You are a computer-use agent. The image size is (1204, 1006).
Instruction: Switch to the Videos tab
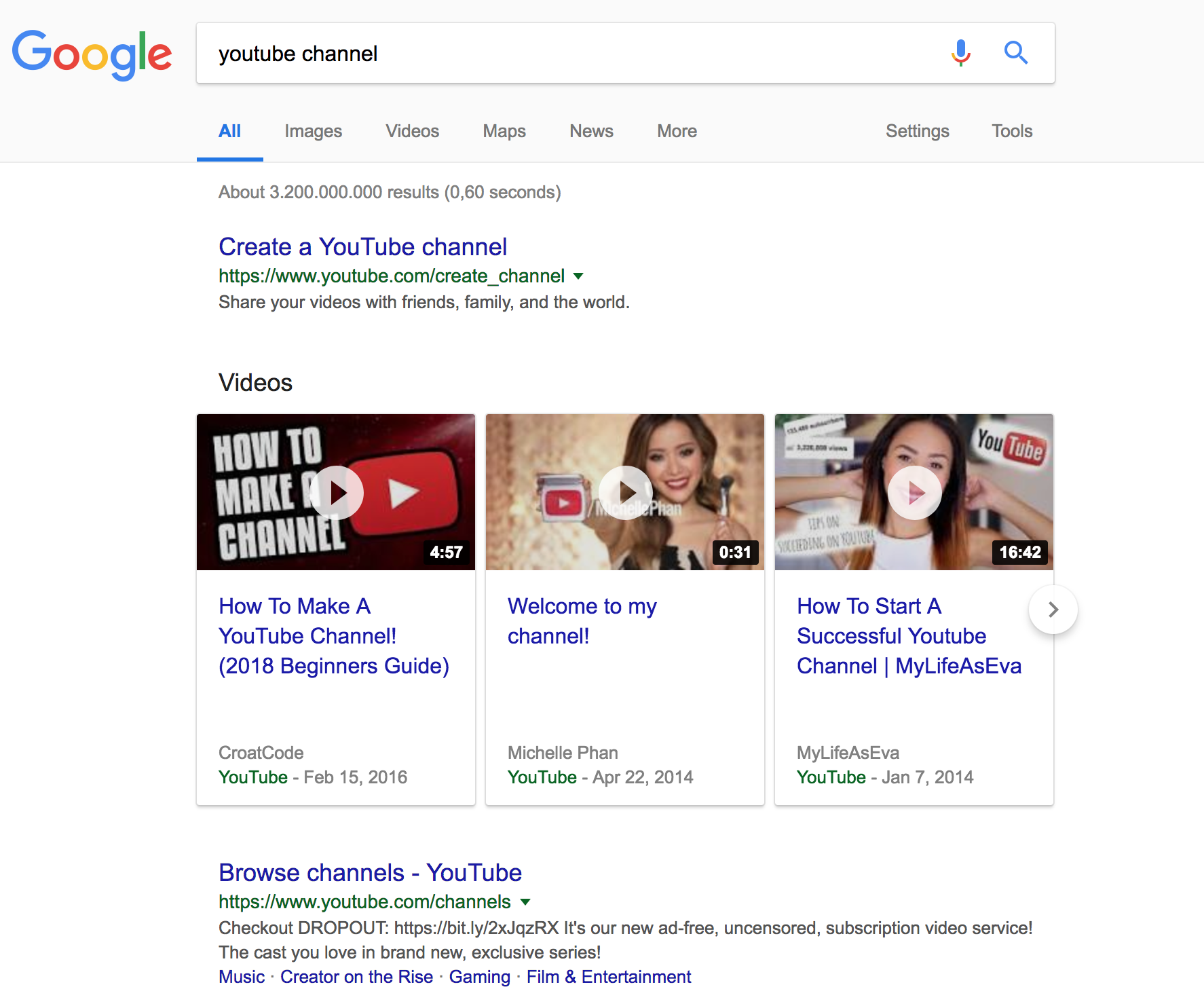pyautogui.click(x=412, y=131)
